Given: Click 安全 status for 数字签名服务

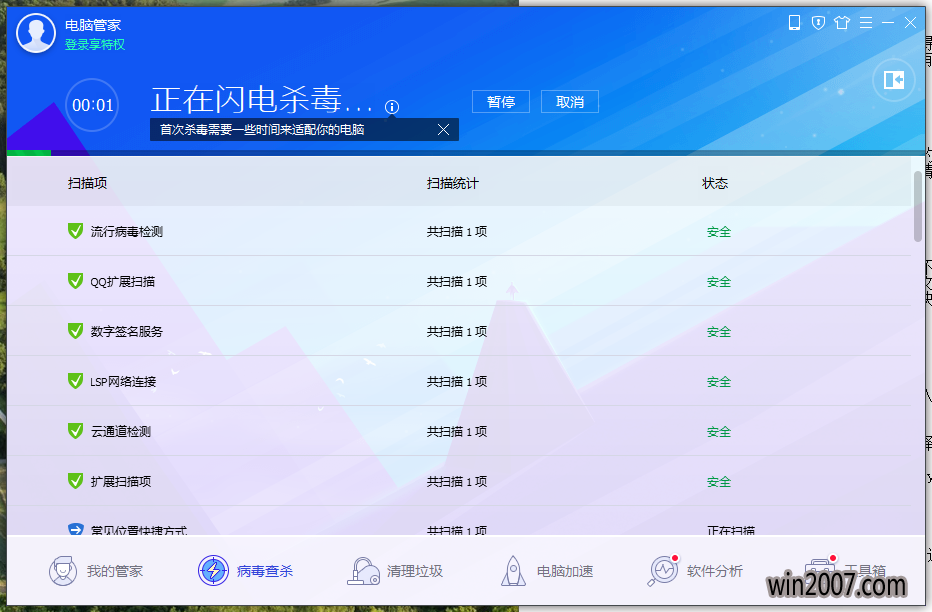Looking at the screenshot, I should click(719, 332).
